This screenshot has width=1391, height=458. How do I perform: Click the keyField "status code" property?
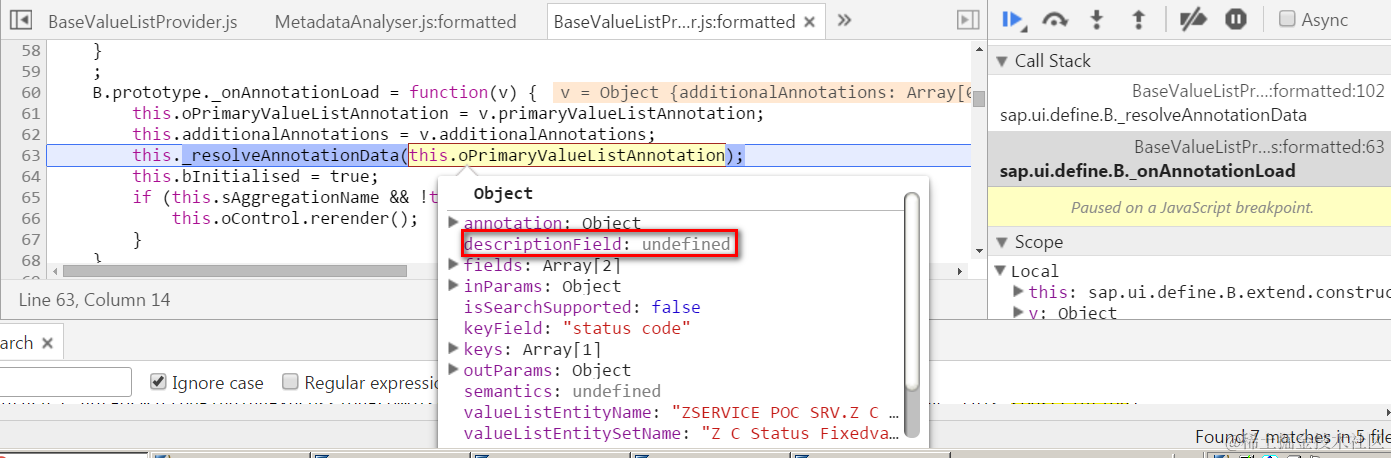click(x=577, y=328)
